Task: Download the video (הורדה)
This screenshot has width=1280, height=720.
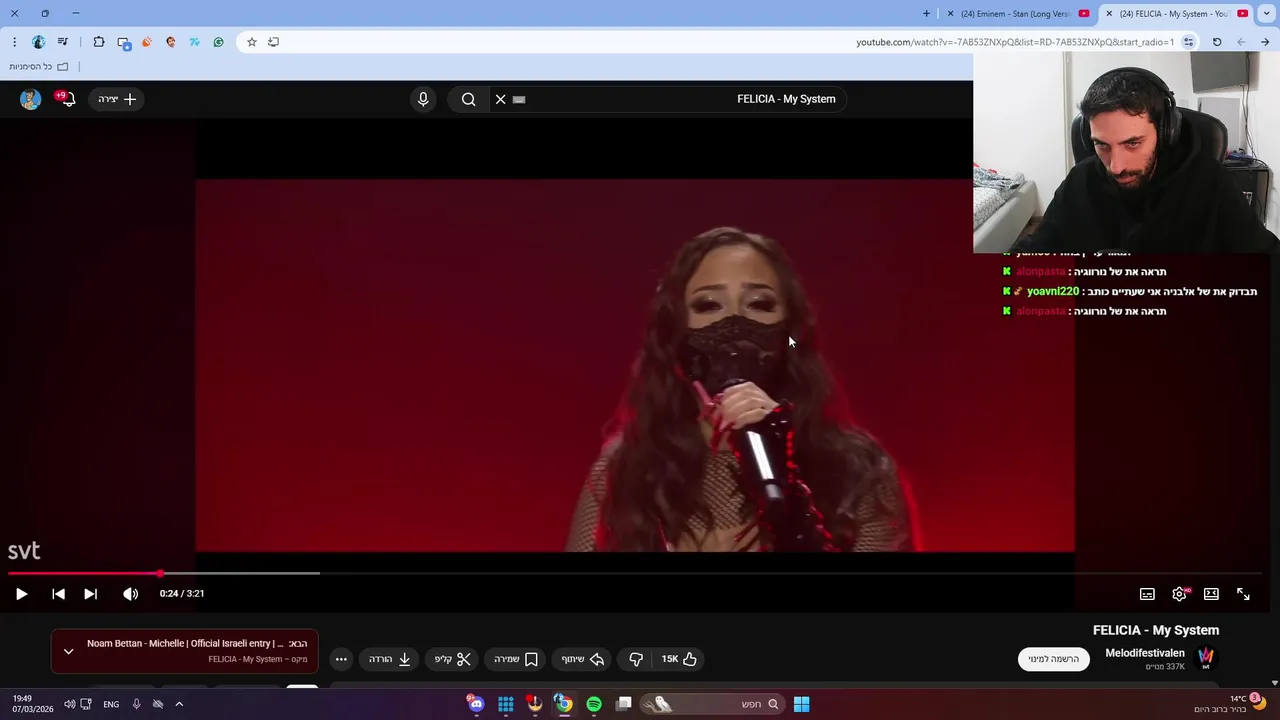Action: 390,659
